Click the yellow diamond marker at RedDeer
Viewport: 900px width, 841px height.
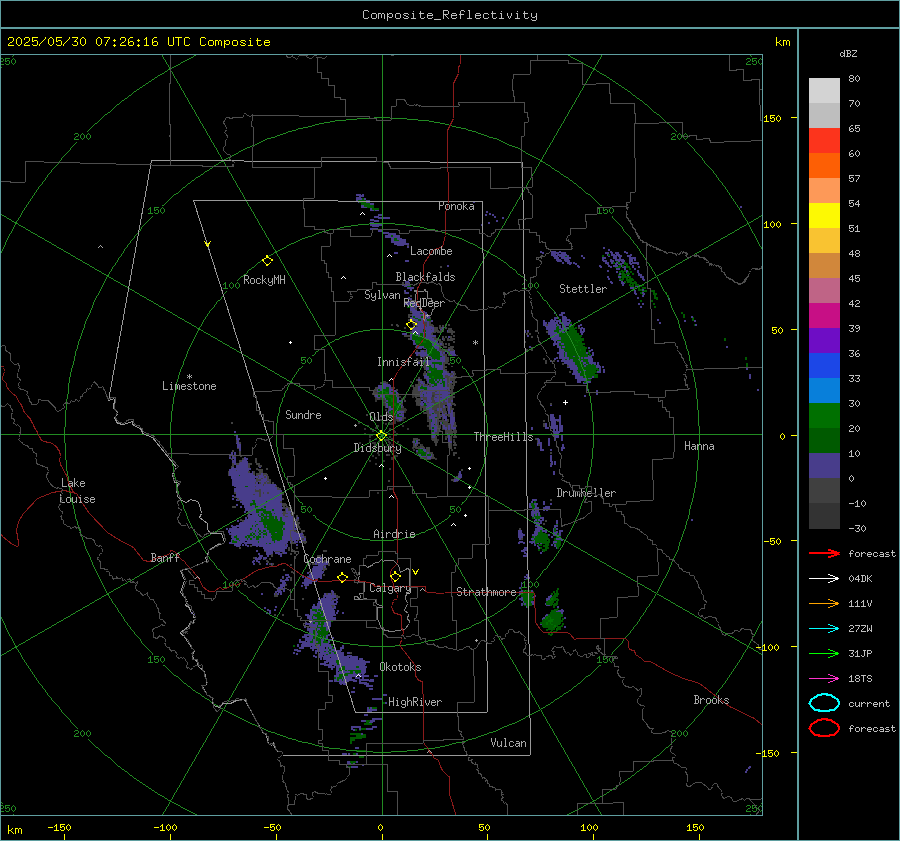click(411, 325)
